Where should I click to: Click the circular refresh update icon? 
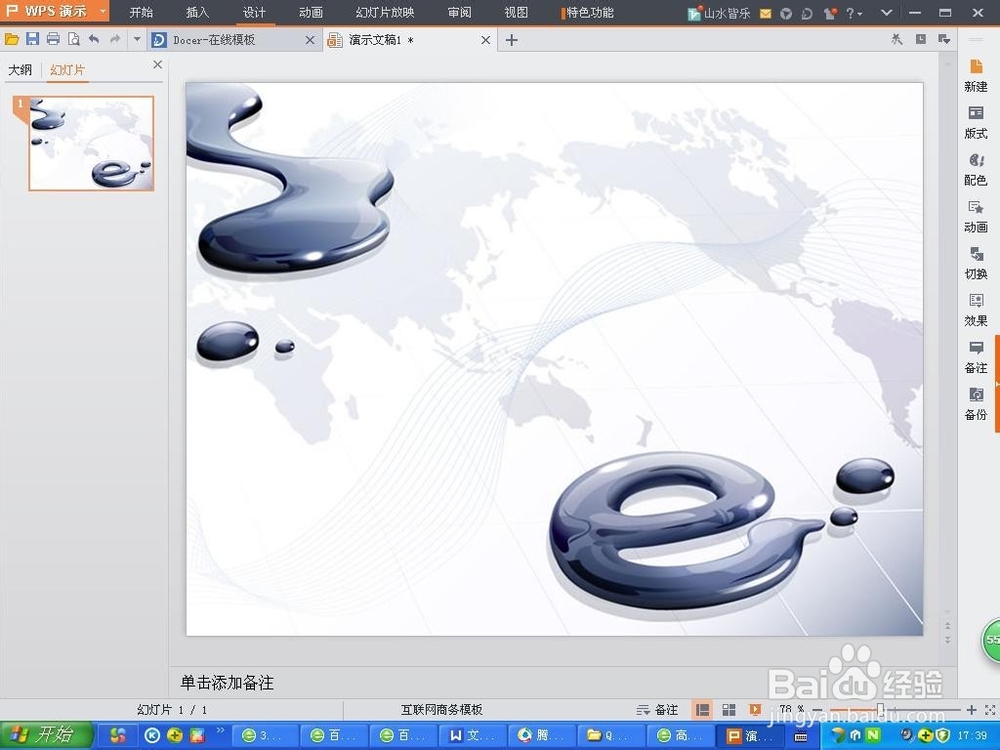point(807,13)
